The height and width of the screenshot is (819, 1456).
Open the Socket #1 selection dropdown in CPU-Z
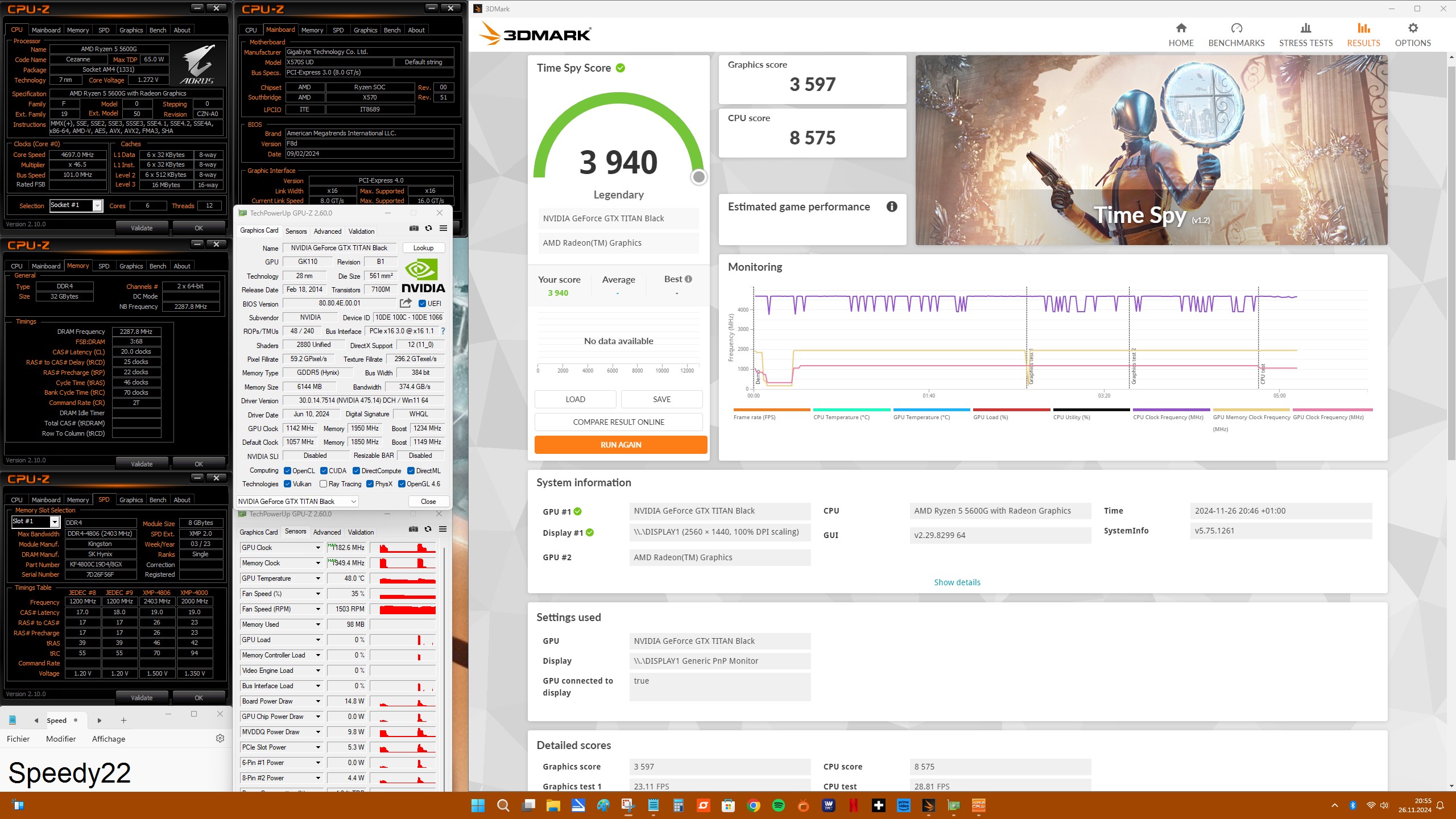coord(76,205)
